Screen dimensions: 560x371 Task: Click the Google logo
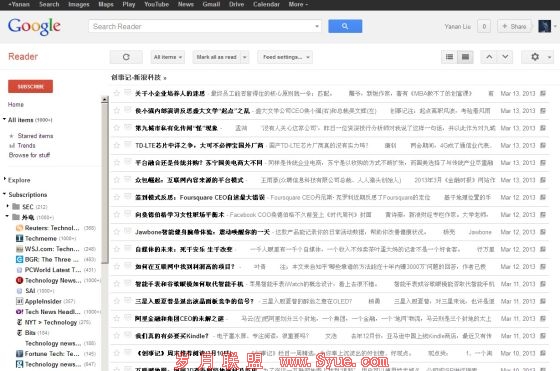[34, 27]
